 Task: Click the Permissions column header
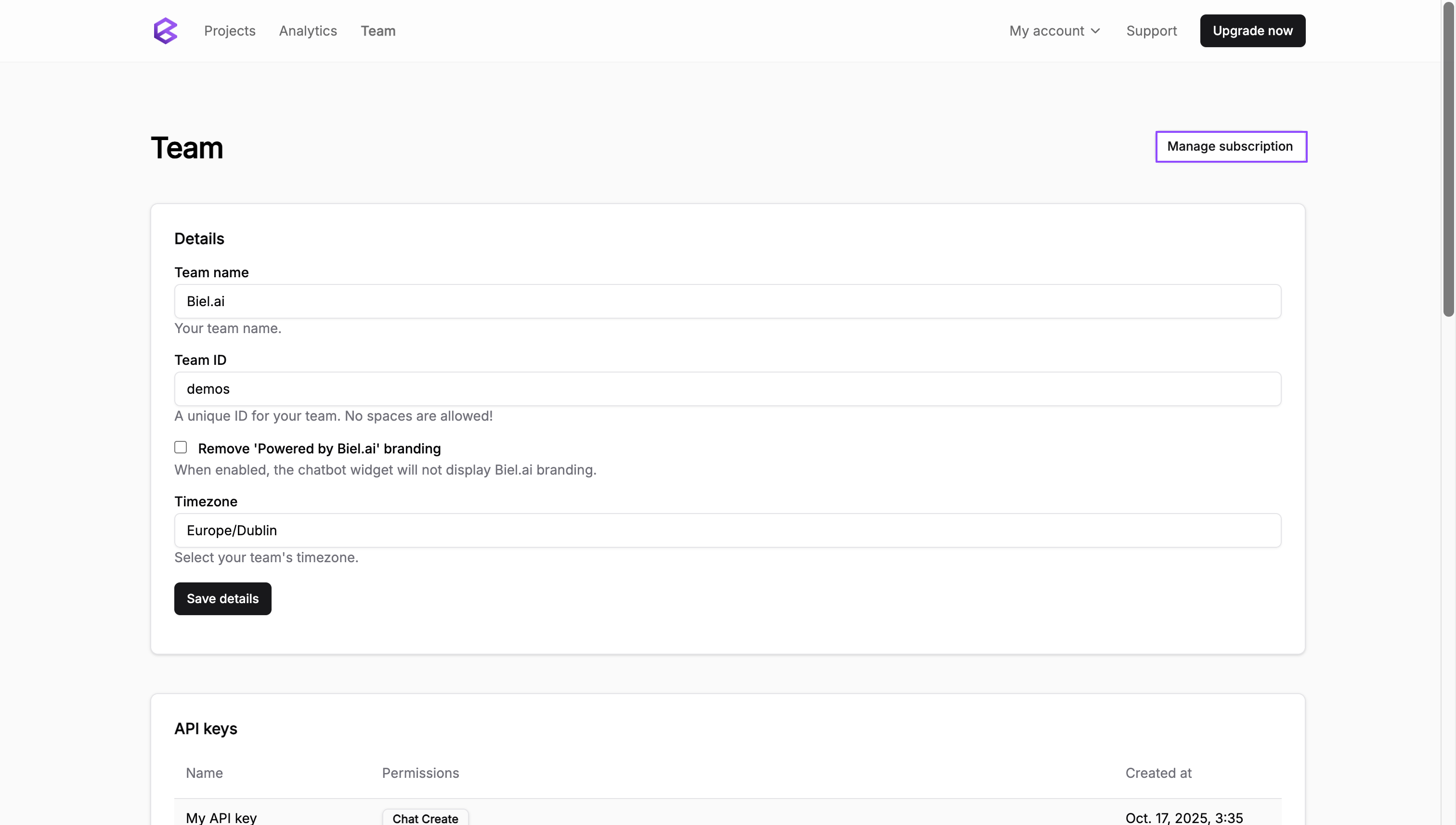pos(420,773)
